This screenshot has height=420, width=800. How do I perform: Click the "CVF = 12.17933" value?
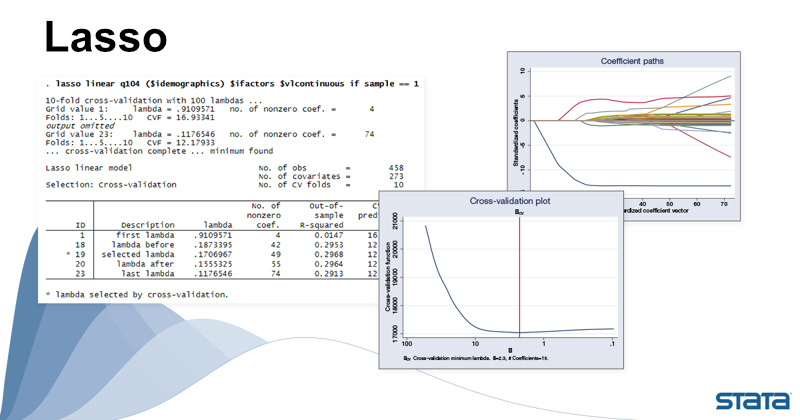181,142
